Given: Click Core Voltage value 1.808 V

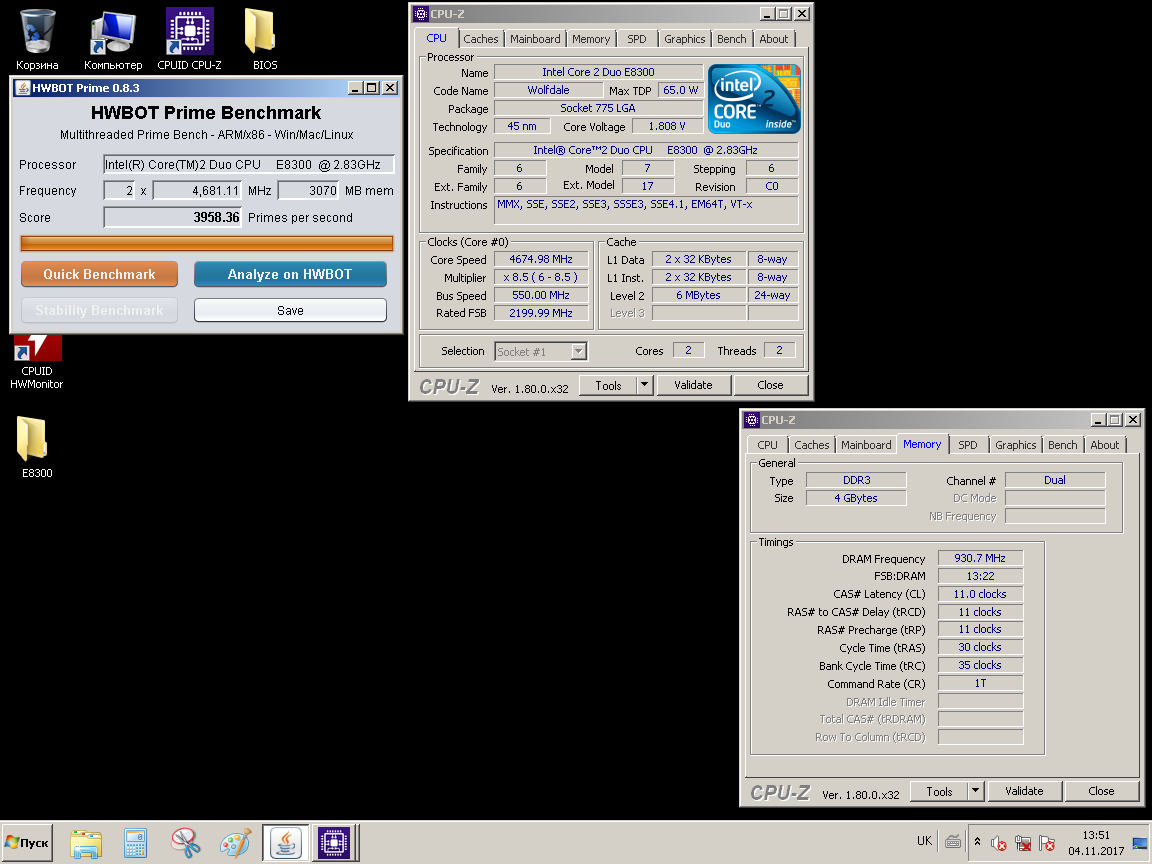Looking at the screenshot, I should point(666,126).
